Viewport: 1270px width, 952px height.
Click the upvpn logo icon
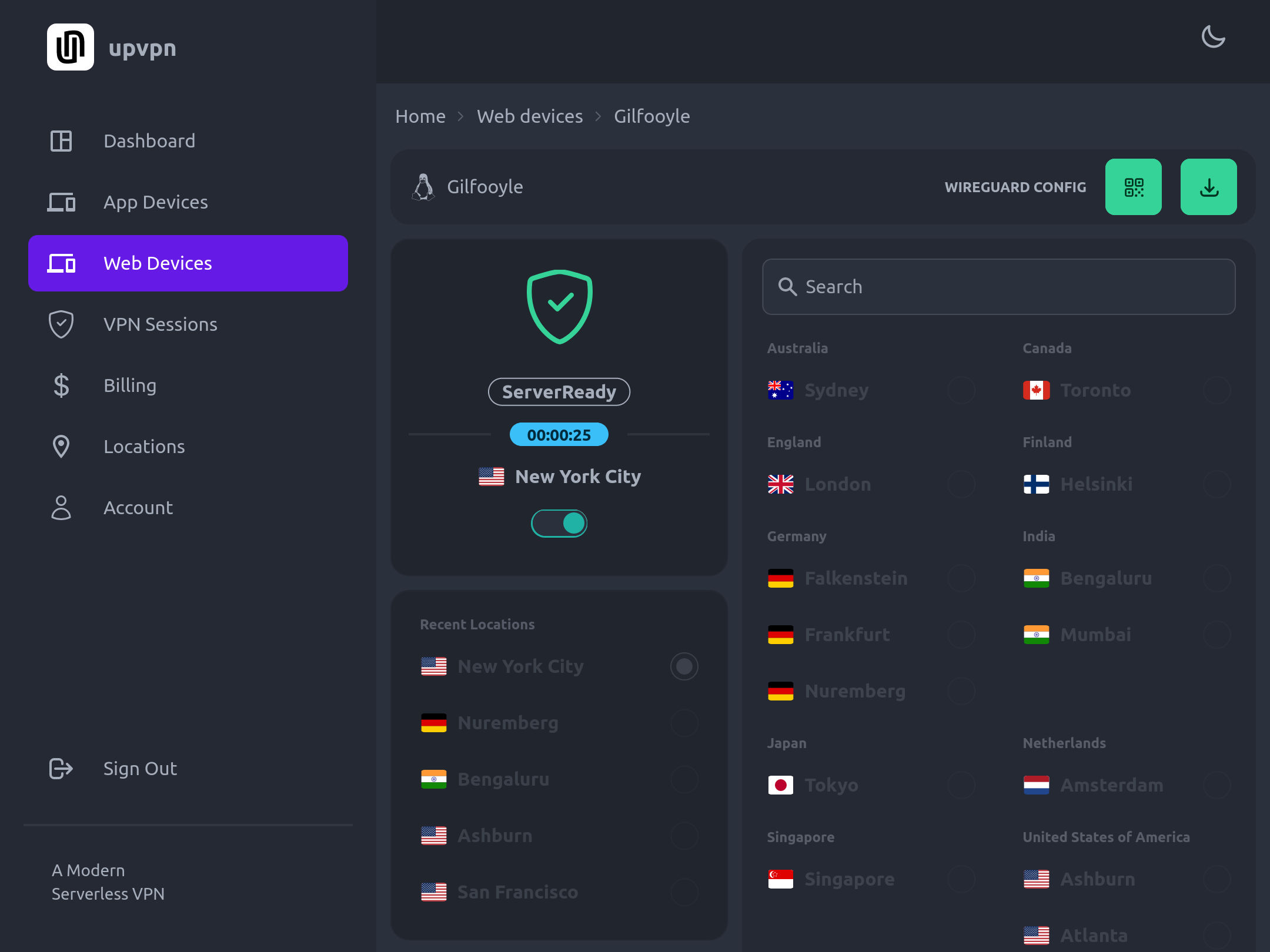[x=71, y=47]
